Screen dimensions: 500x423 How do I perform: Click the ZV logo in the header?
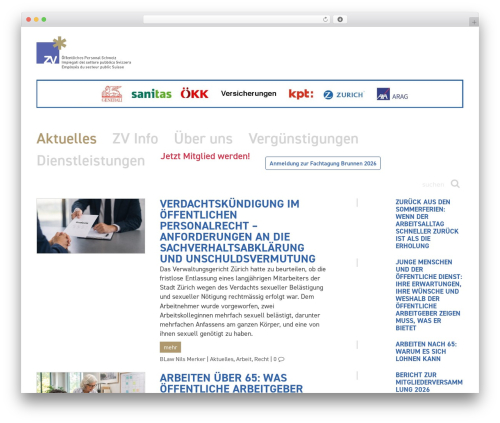click(83, 53)
